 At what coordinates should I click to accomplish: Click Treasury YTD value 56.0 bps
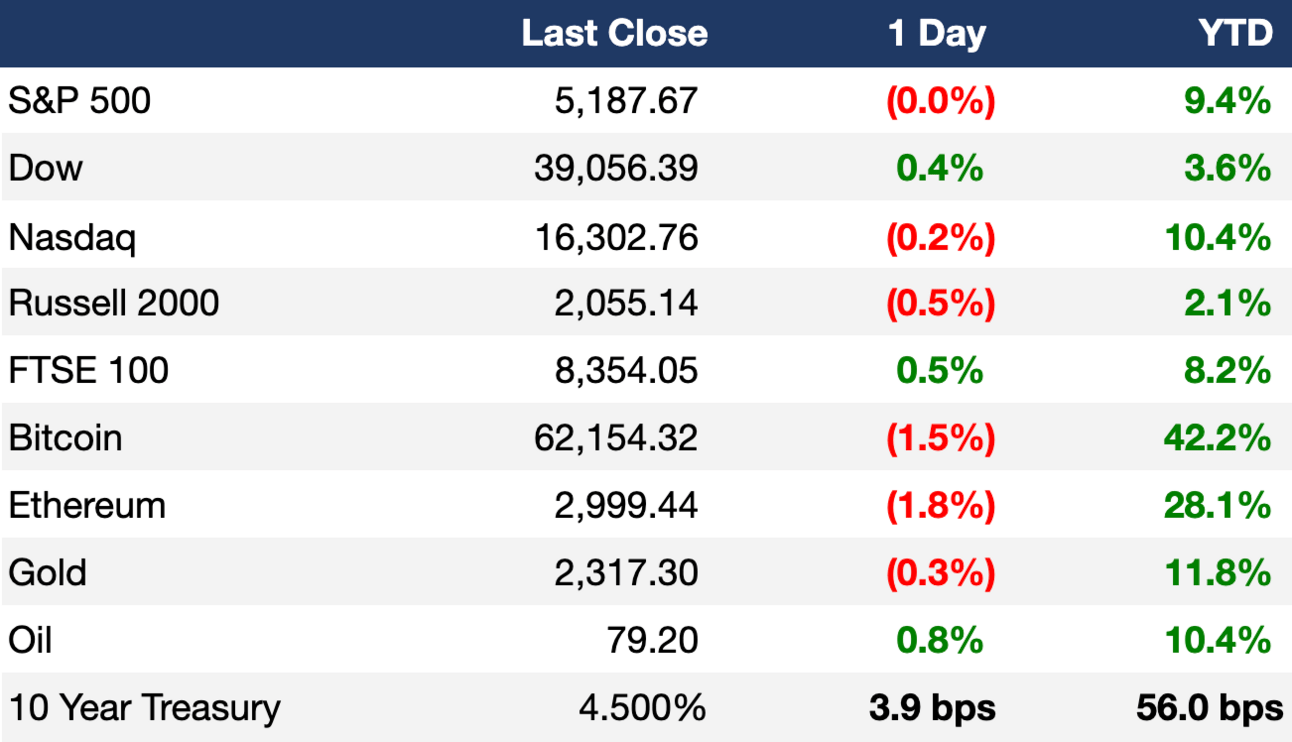point(1209,707)
